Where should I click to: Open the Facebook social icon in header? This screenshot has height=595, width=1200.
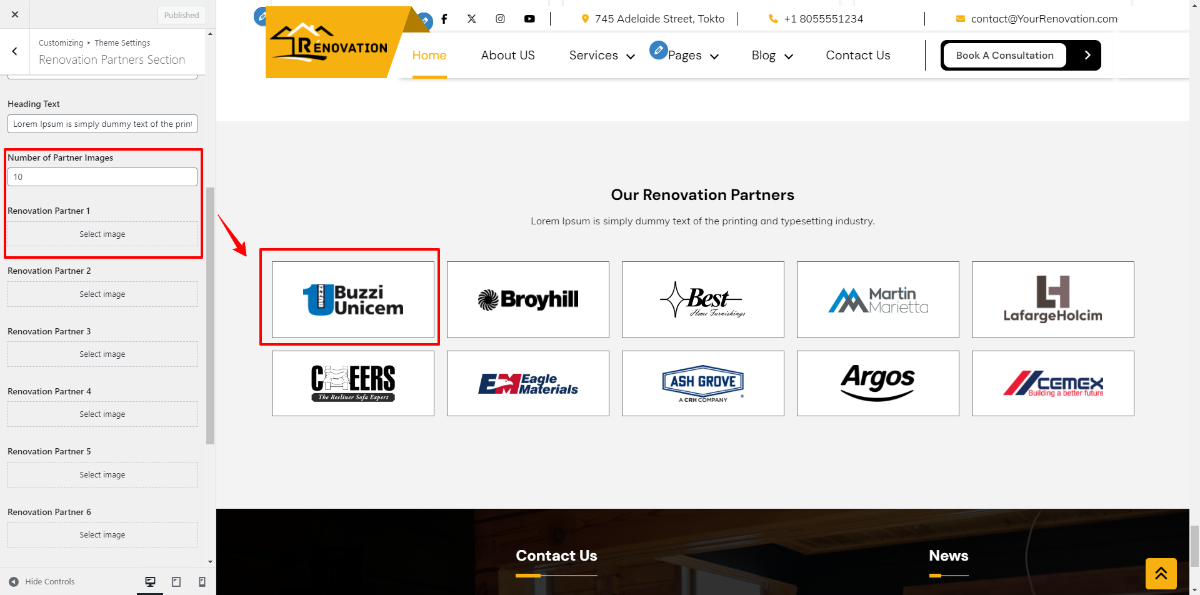click(444, 19)
